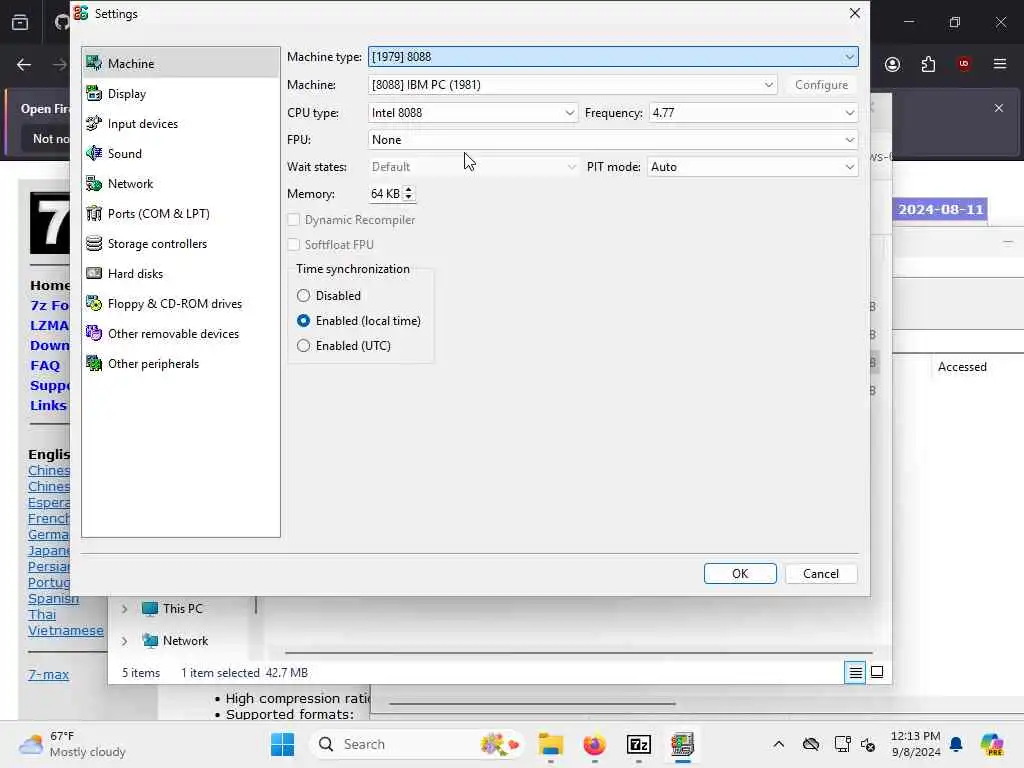Viewport: 1024px width, 768px height.
Task: Open Floppy & CD-ROM drives category
Action: (181, 304)
